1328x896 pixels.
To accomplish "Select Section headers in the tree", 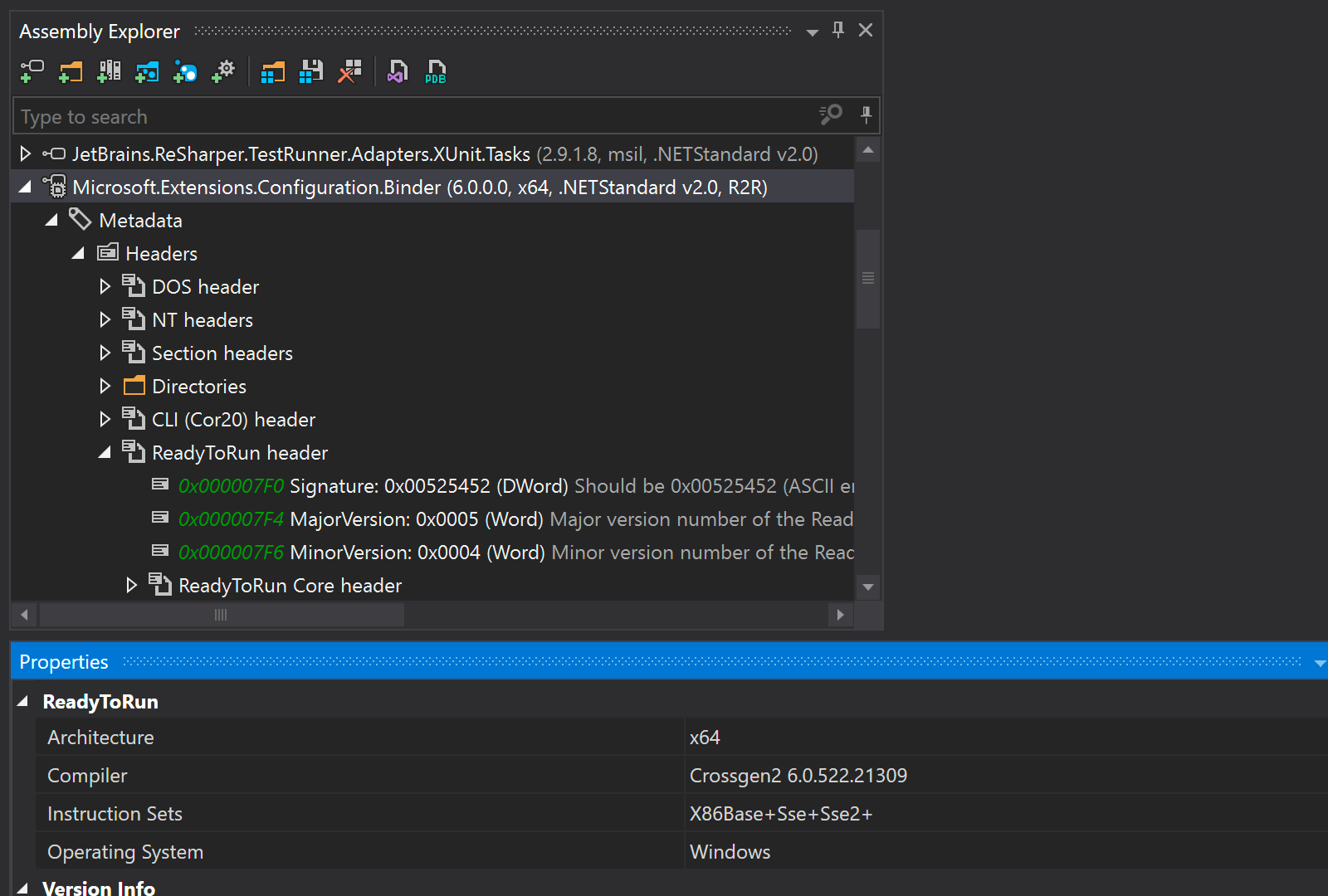I will point(222,353).
